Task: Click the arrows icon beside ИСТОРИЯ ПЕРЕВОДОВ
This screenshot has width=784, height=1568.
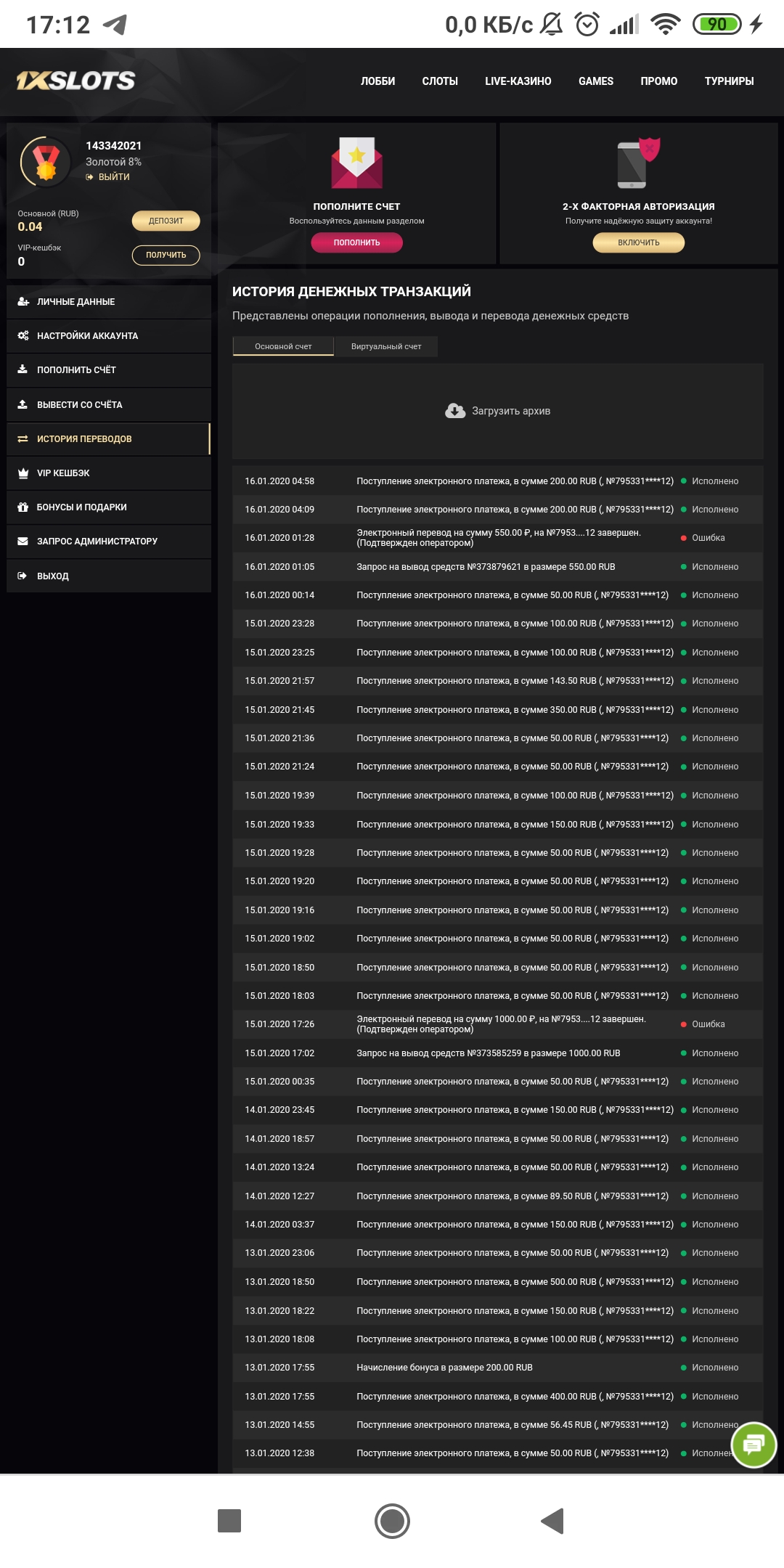Action: click(x=23, y=439)
